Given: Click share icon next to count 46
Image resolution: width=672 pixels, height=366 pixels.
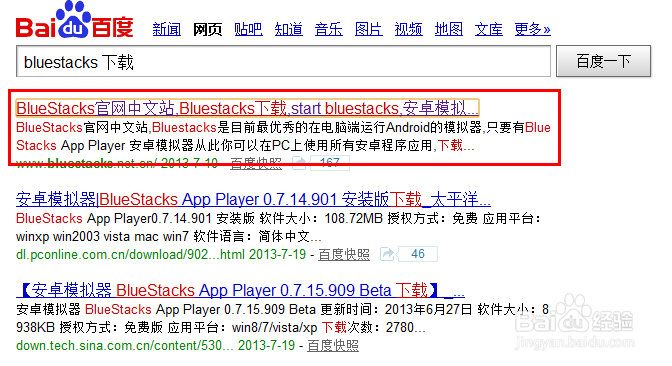Looking at the screenshot, I should pyautogui.click(x=387, y=254).
